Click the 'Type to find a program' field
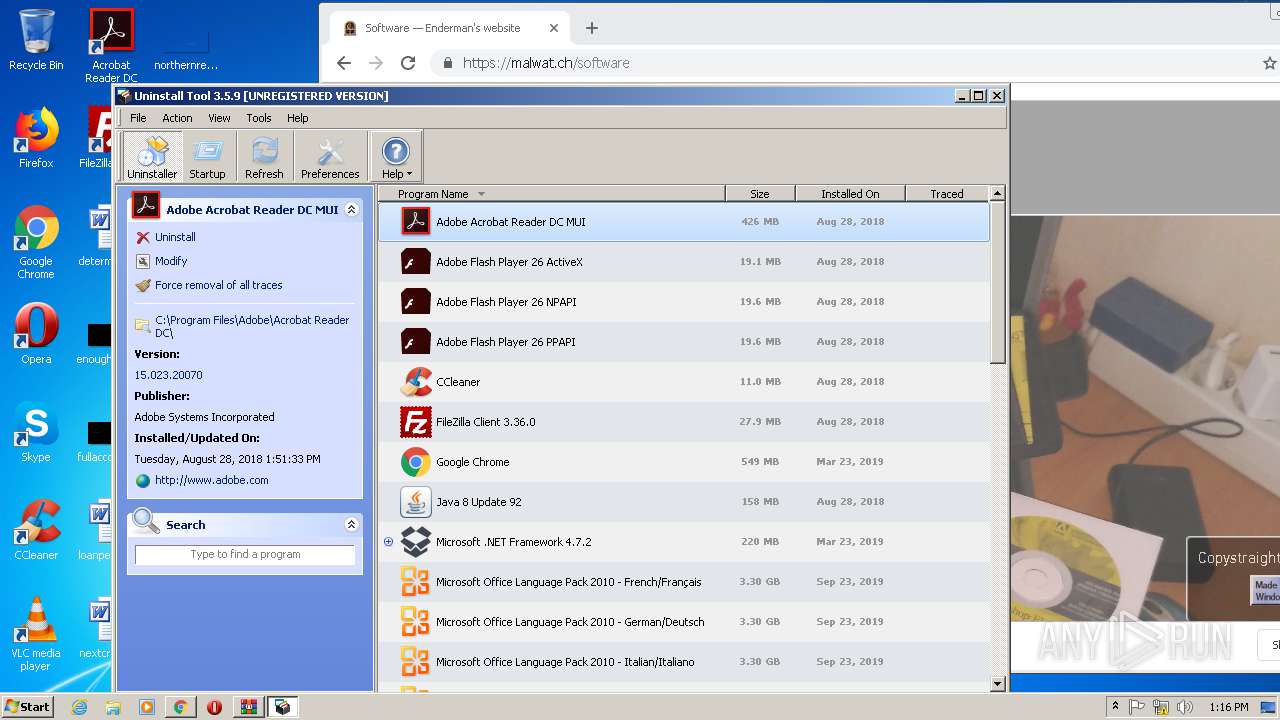Image resolution: width=1280 pixels, height=720 pixels. click(x=245, y=554)
